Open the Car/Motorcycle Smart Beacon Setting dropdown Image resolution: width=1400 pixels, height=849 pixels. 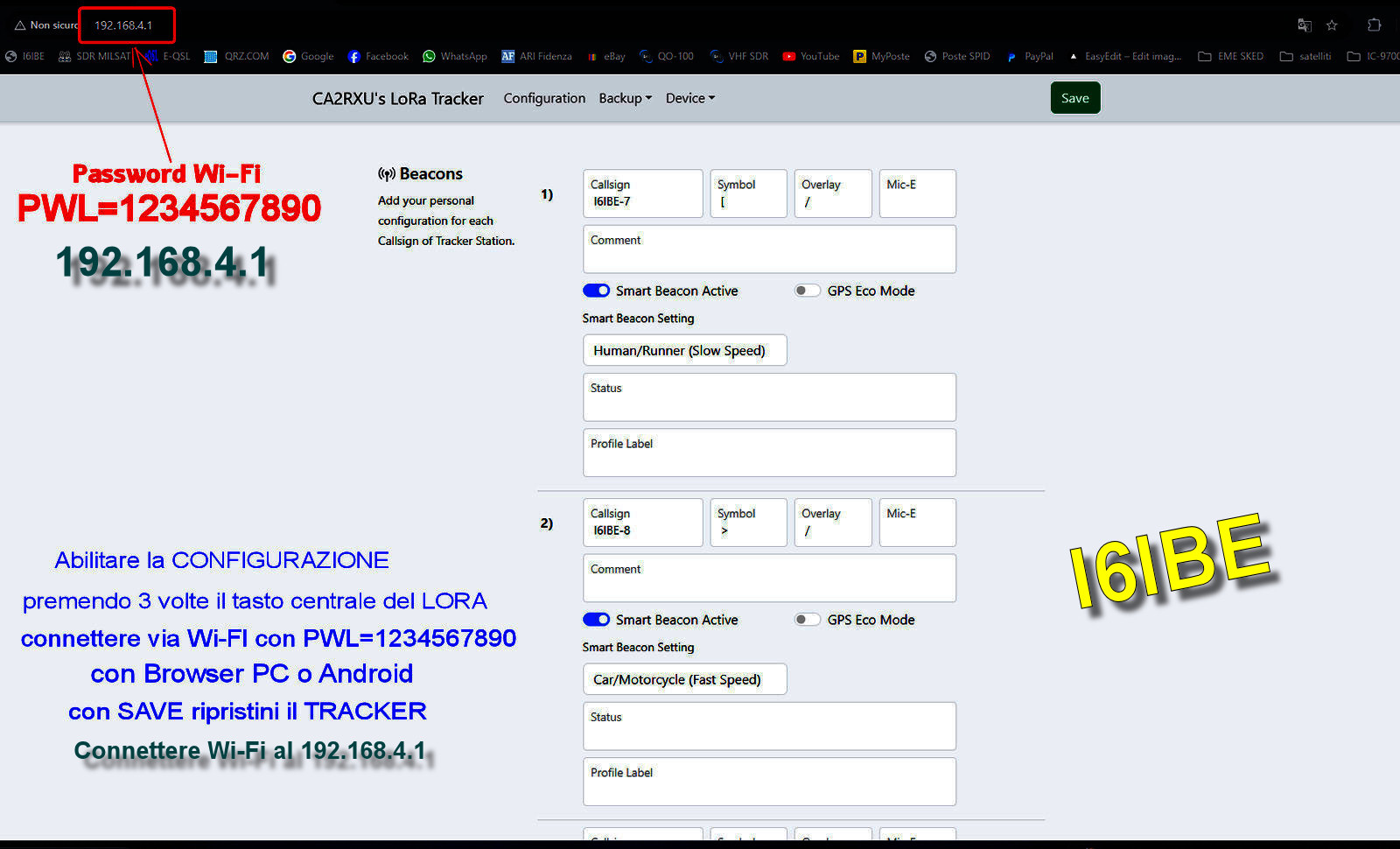(684, 679)
